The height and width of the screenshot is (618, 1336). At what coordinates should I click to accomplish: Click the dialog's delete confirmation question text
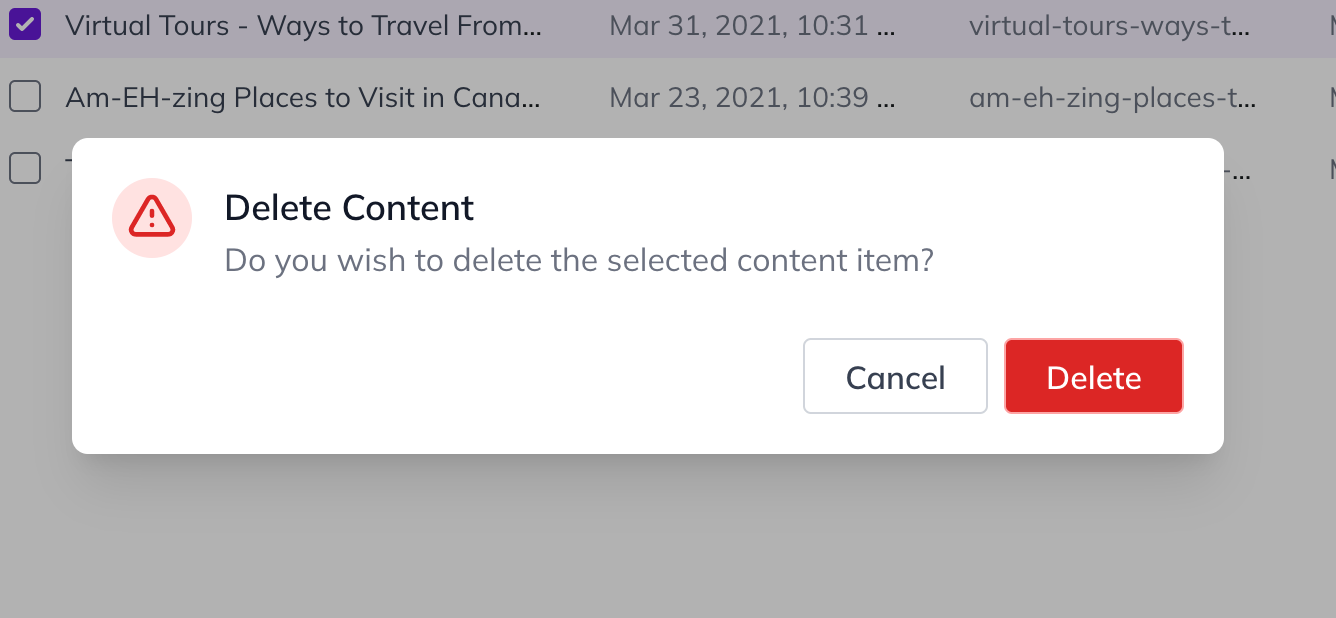click(579, 260)
